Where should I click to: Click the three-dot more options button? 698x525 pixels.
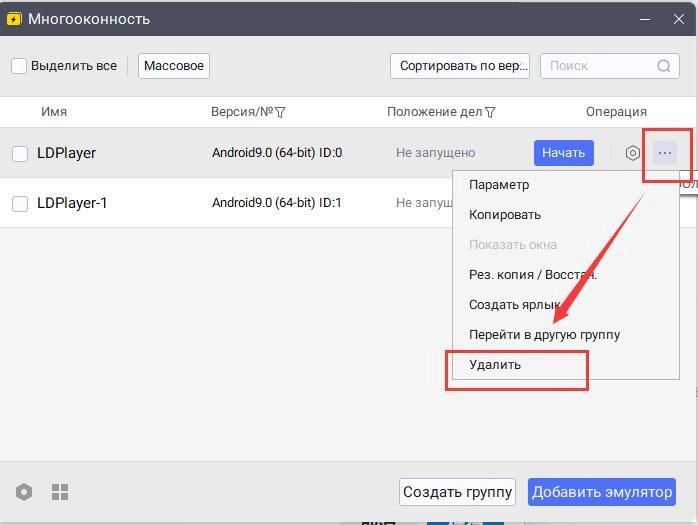click(665, 153)
